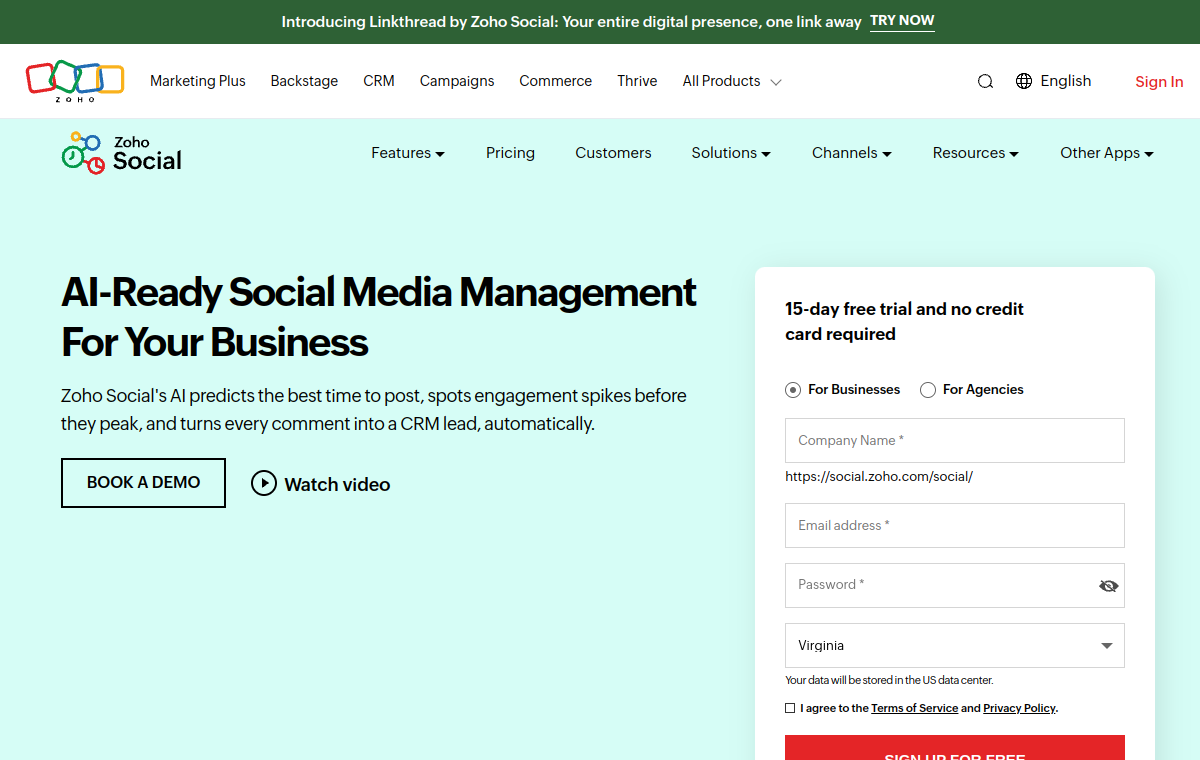1200x760 pixels.
Task: Open the Terms of Service link
Action: (914, 708)
